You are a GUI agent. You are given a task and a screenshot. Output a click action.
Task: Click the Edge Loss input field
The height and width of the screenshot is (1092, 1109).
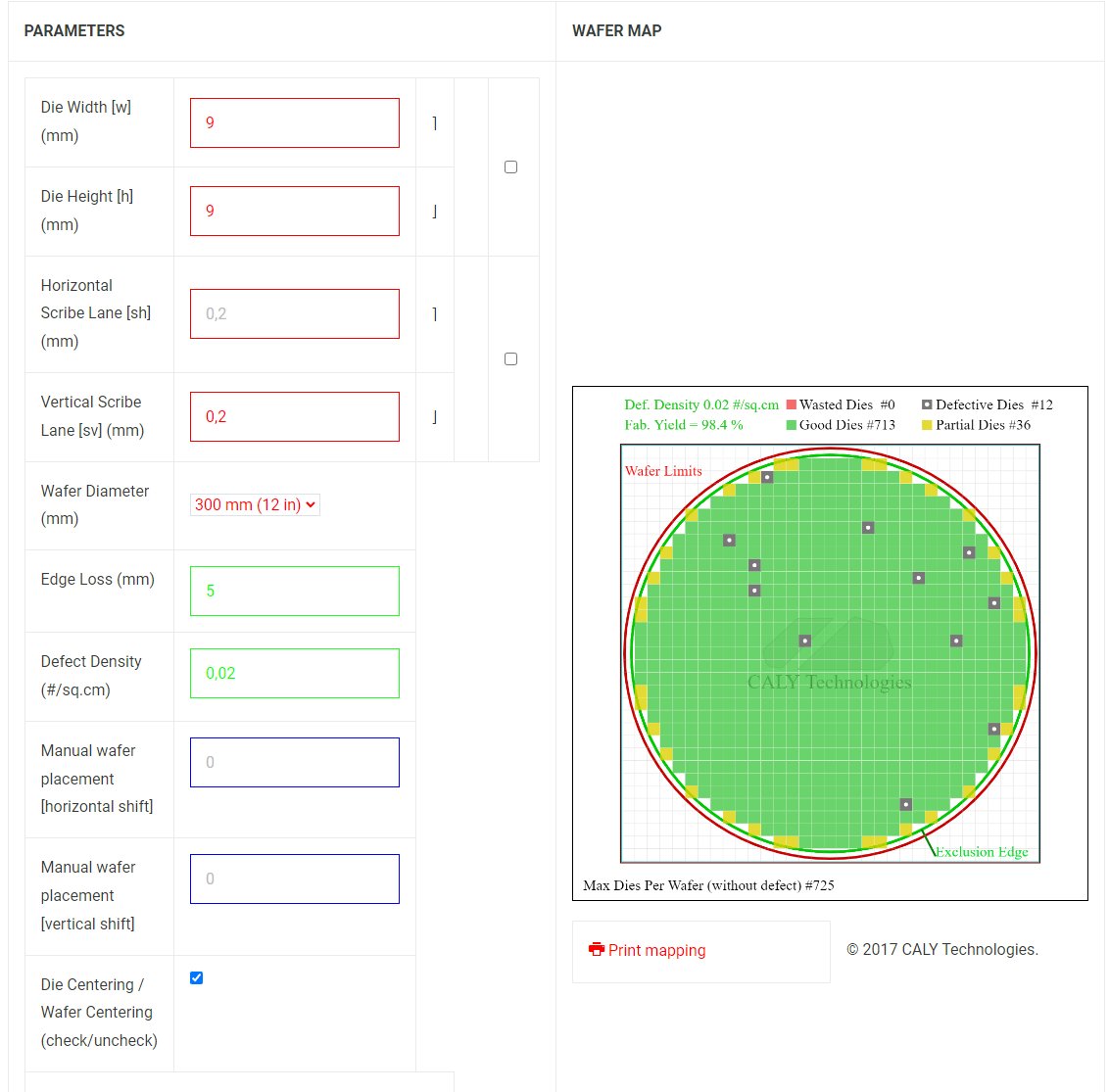[294, 592]
